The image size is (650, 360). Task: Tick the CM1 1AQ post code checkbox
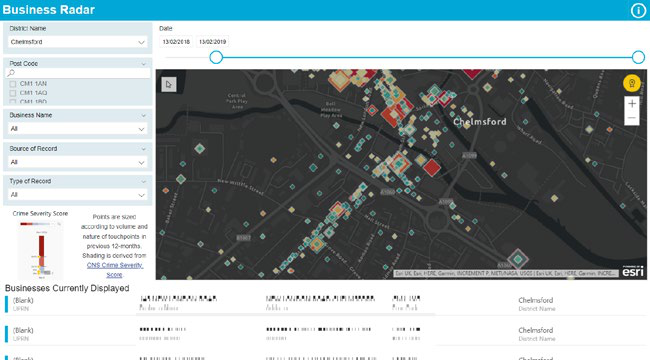(13, 93)
